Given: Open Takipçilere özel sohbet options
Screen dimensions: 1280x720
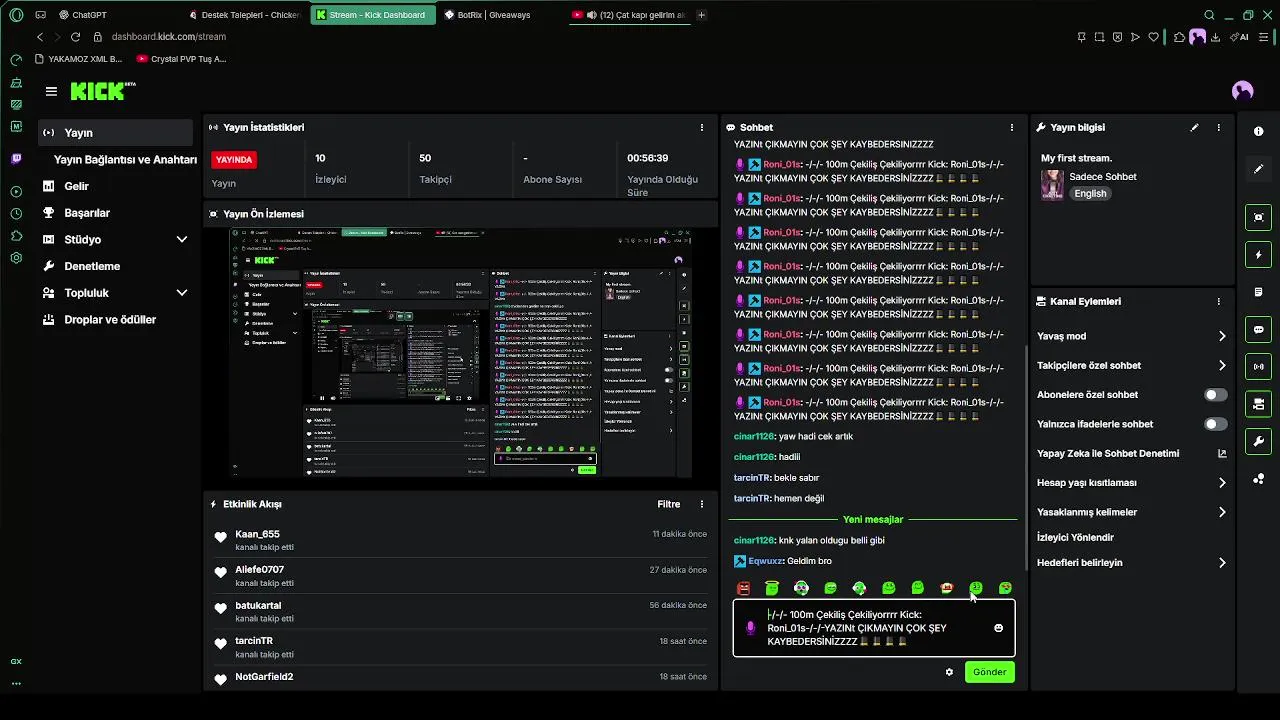Looking at the screenshot, I should (x=1131, y=366).
